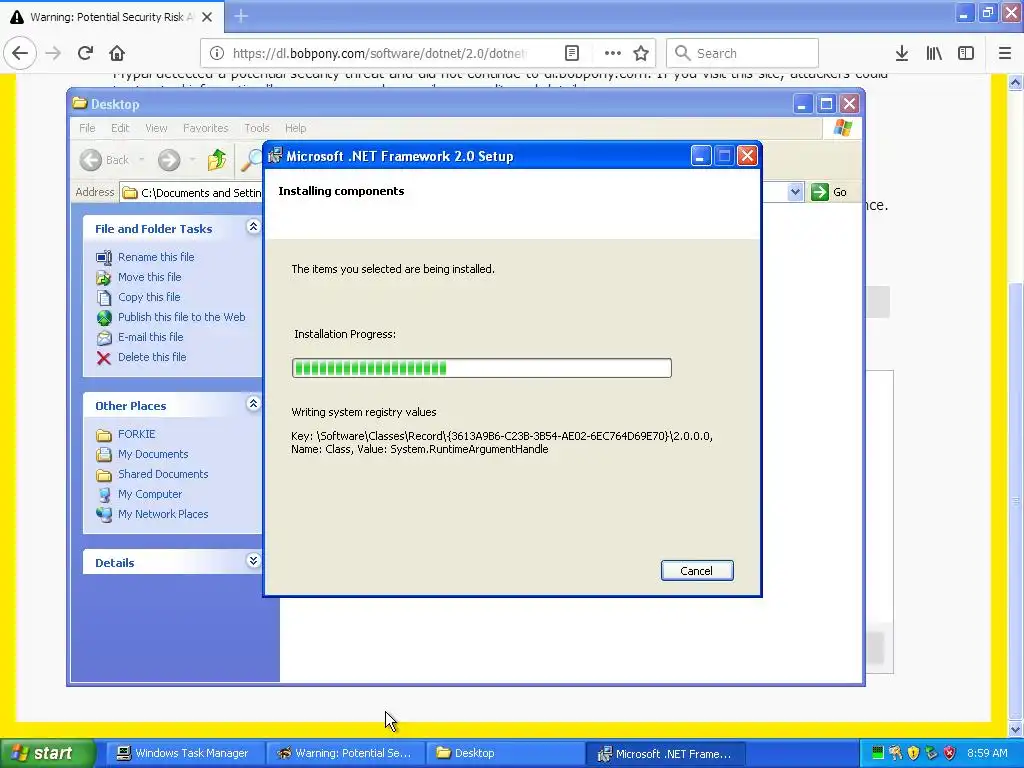1024x768 pixels.
Task: Click E-mail this file
Action: click(150, 337)
